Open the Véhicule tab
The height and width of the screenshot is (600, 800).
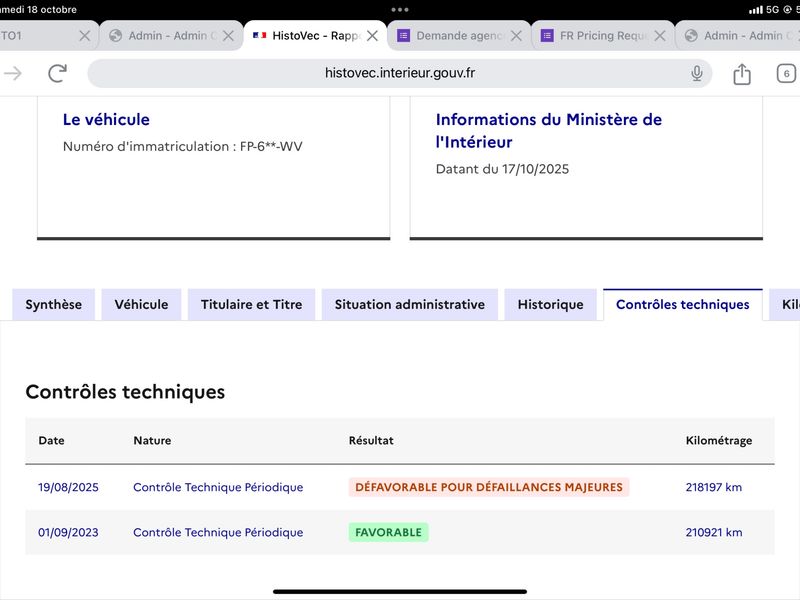(x=141, y=305)
